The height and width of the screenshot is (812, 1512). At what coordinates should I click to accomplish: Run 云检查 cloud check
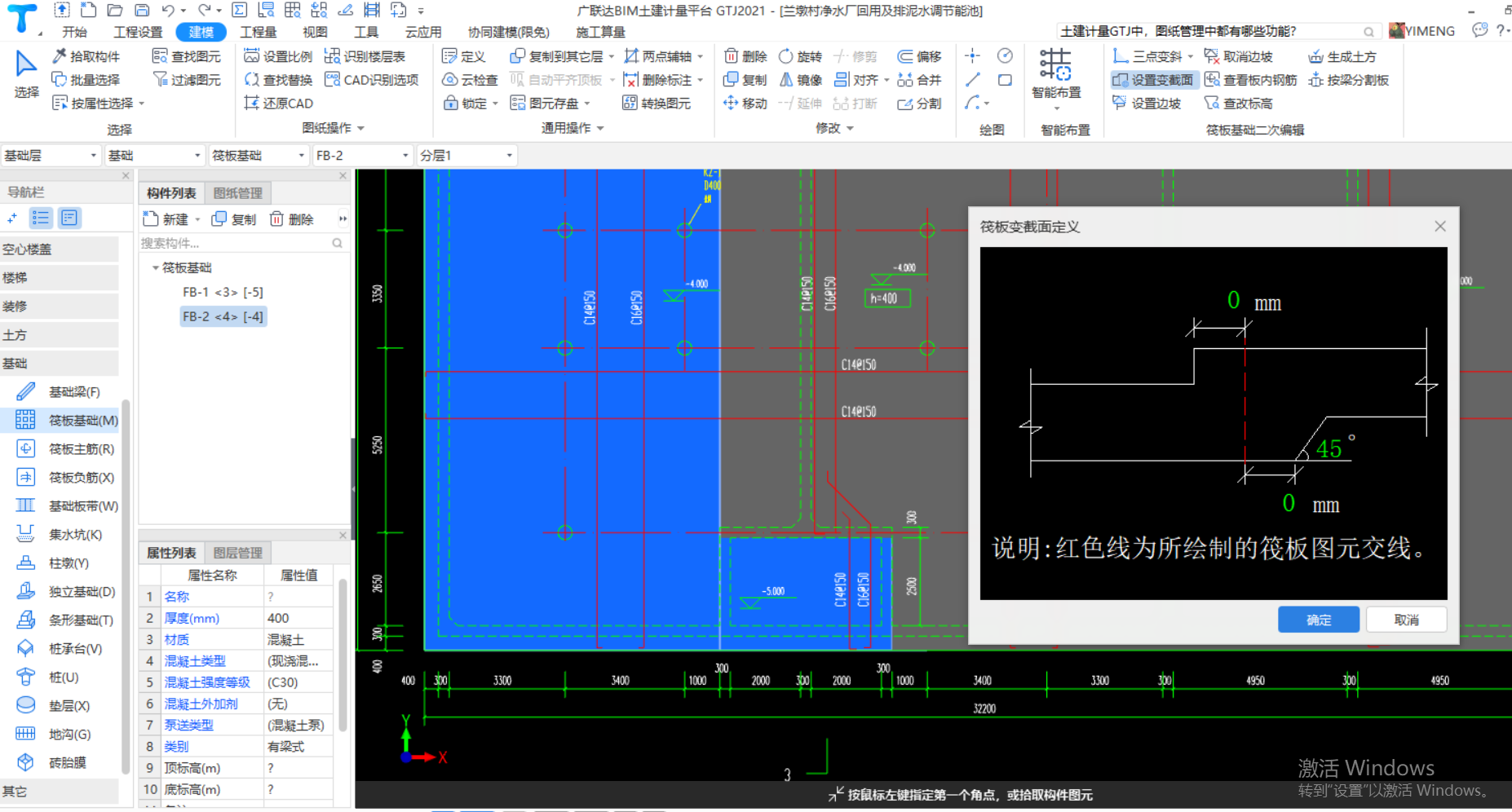[x=470, y=80]
